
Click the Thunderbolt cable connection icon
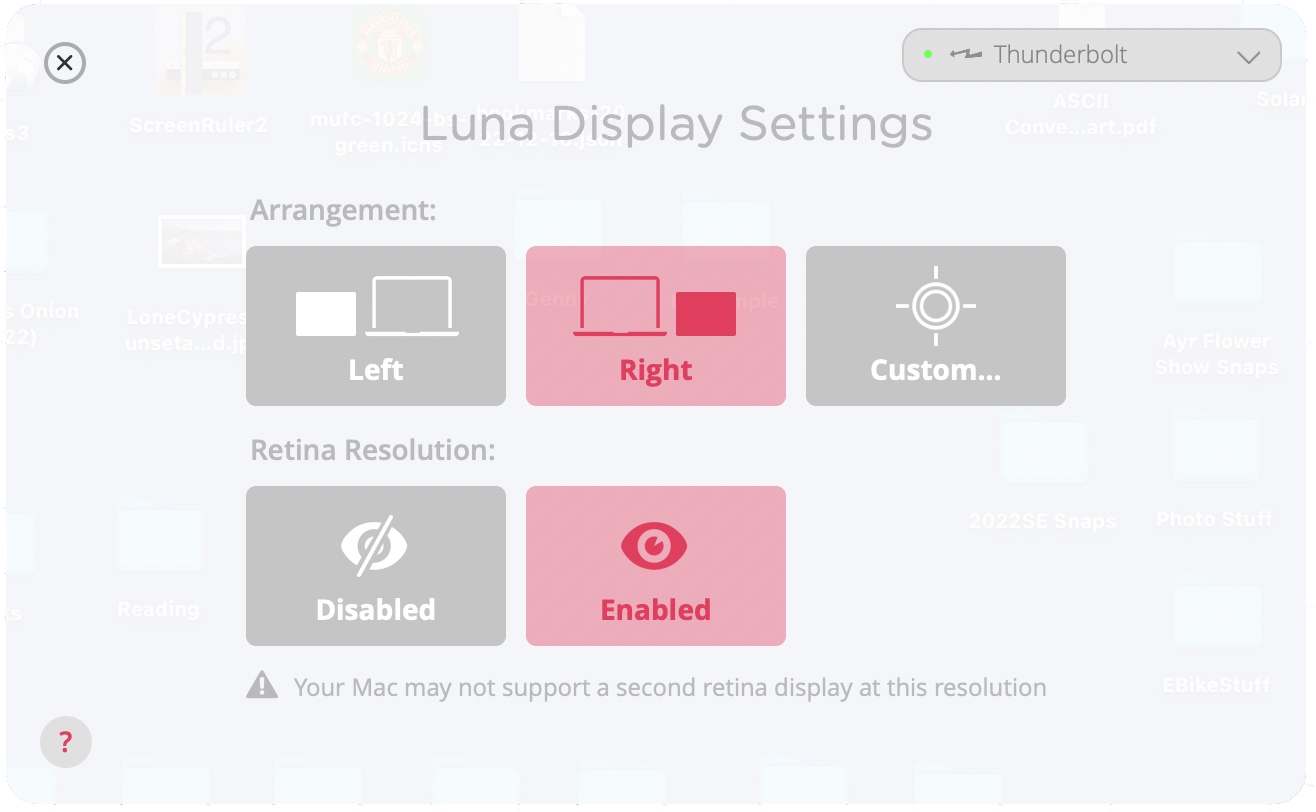tap(965, 54)
